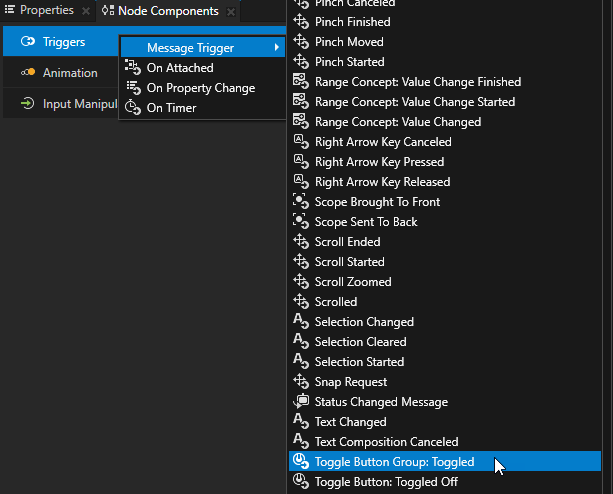The image size is (613, 494).
Task: Open the Message Trigger submenu
Action: click(203, 47)
